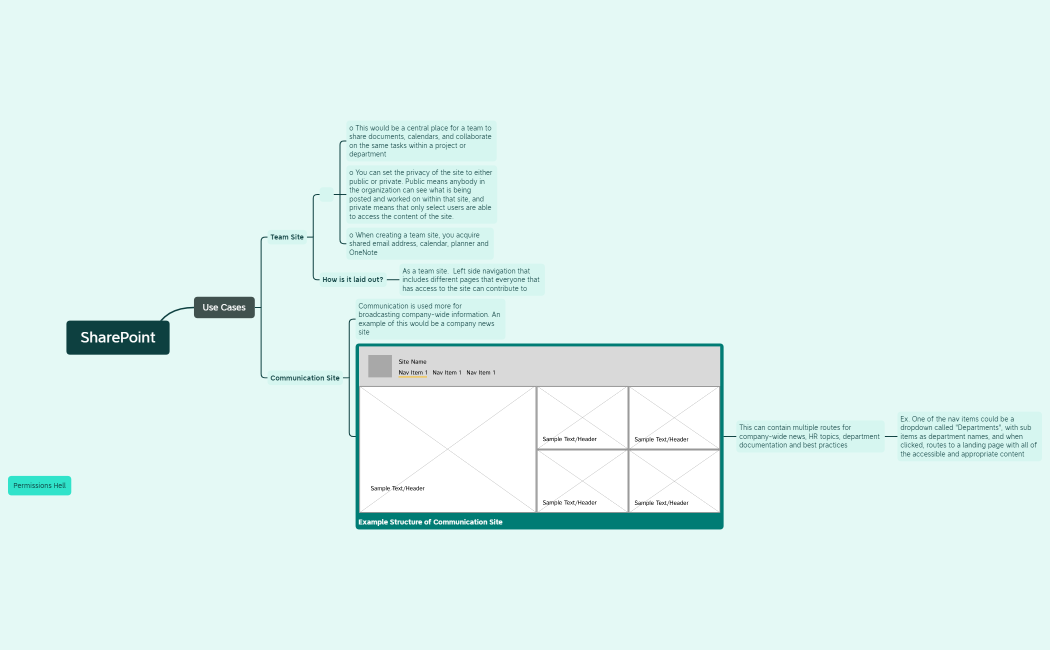Image resolution: width=1050 pixels, height=650 pixels.
Task: Click the bottom-right Sample Text/Header tile
Action: [674, 481]
